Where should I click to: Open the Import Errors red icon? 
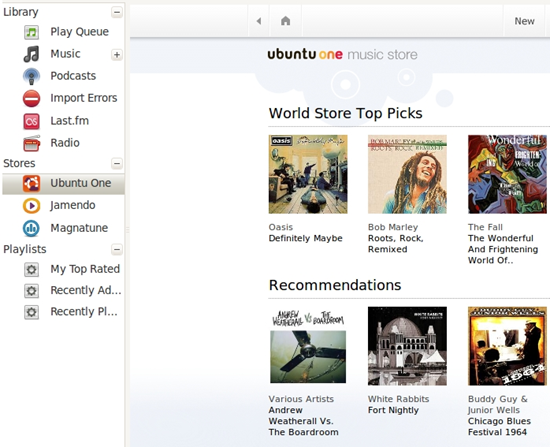(x=32, y=98)
